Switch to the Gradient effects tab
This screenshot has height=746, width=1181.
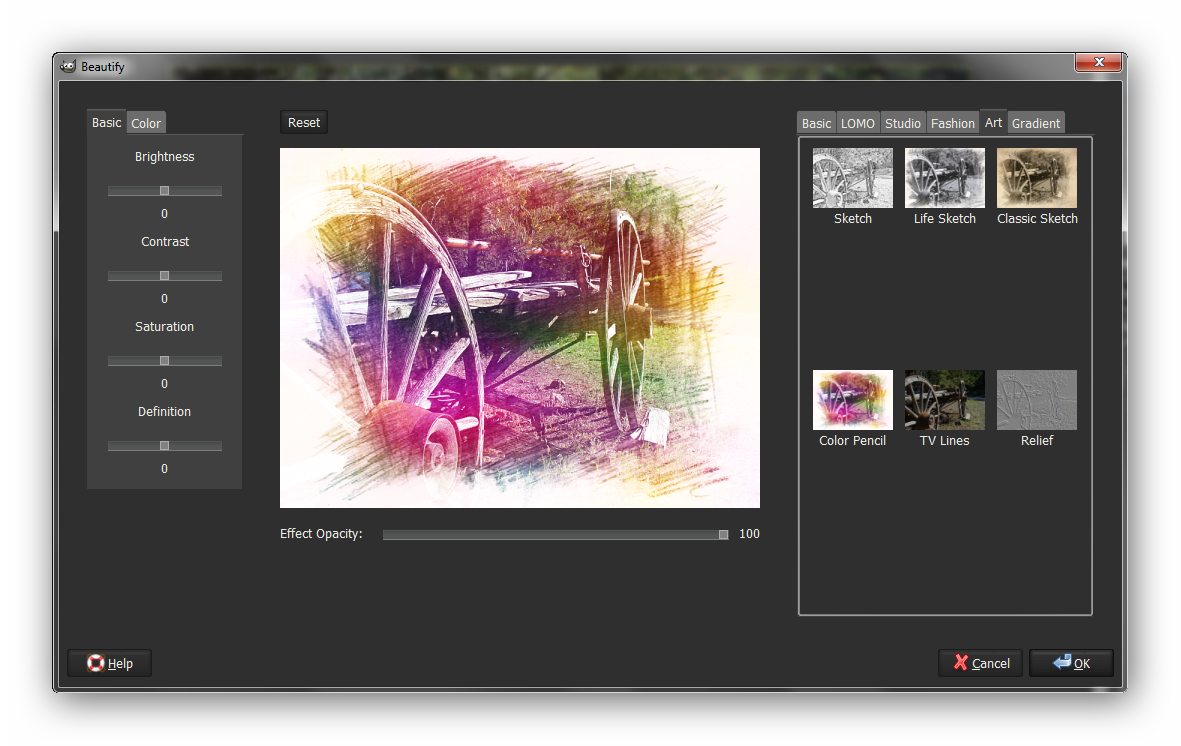1036,123
